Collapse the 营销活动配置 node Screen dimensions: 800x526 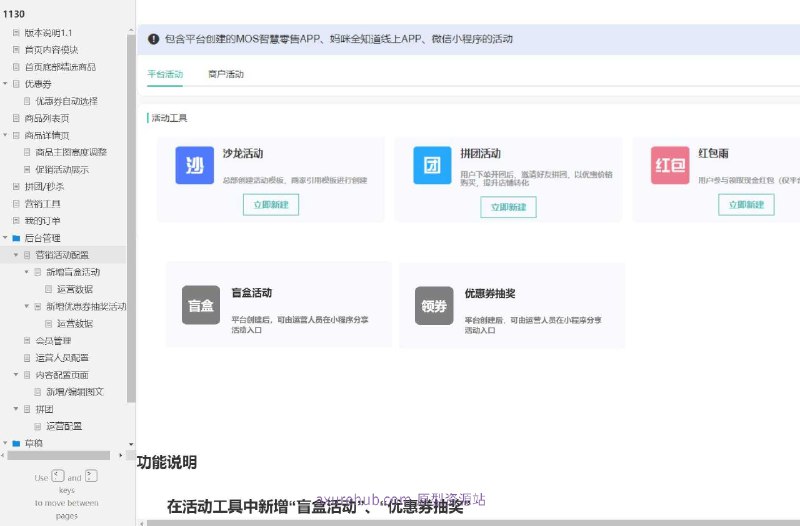click(x=16, y=255)
